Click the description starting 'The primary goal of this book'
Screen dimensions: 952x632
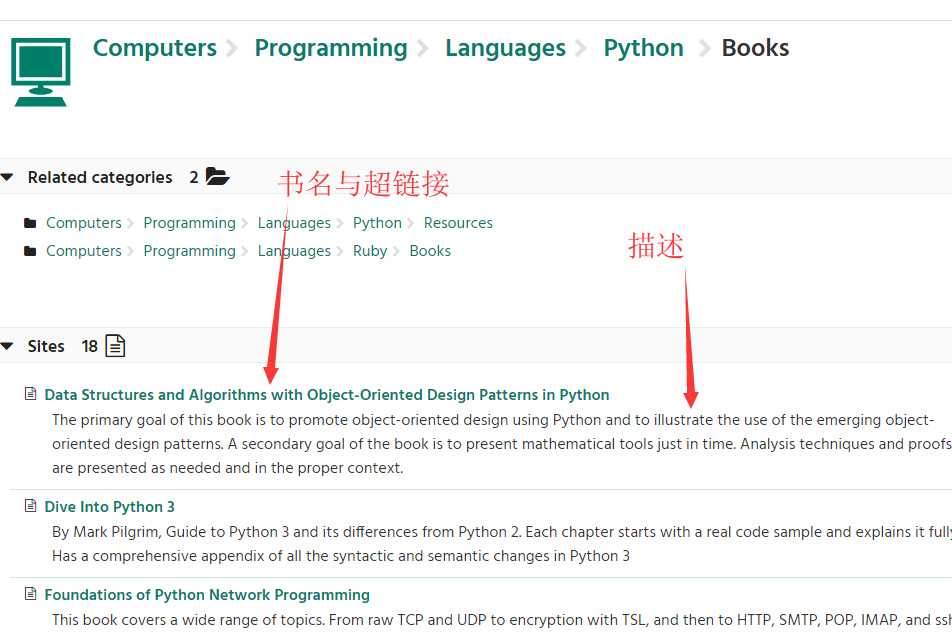[x=502, y=444]
